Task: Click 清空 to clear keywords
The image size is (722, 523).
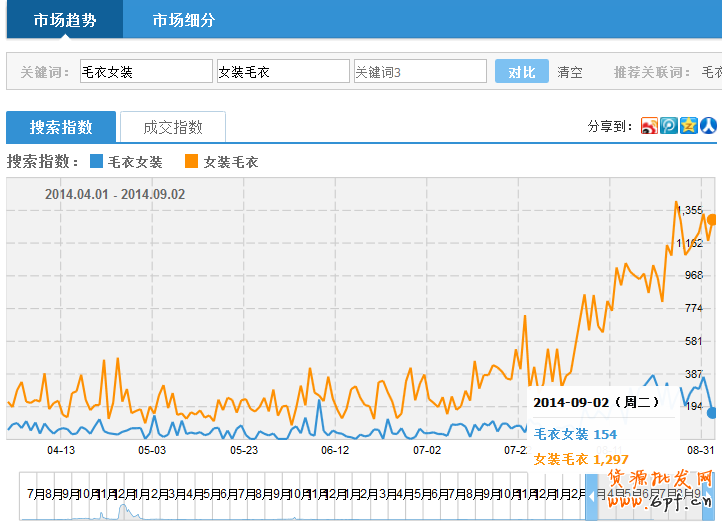Action: [570, 72]
